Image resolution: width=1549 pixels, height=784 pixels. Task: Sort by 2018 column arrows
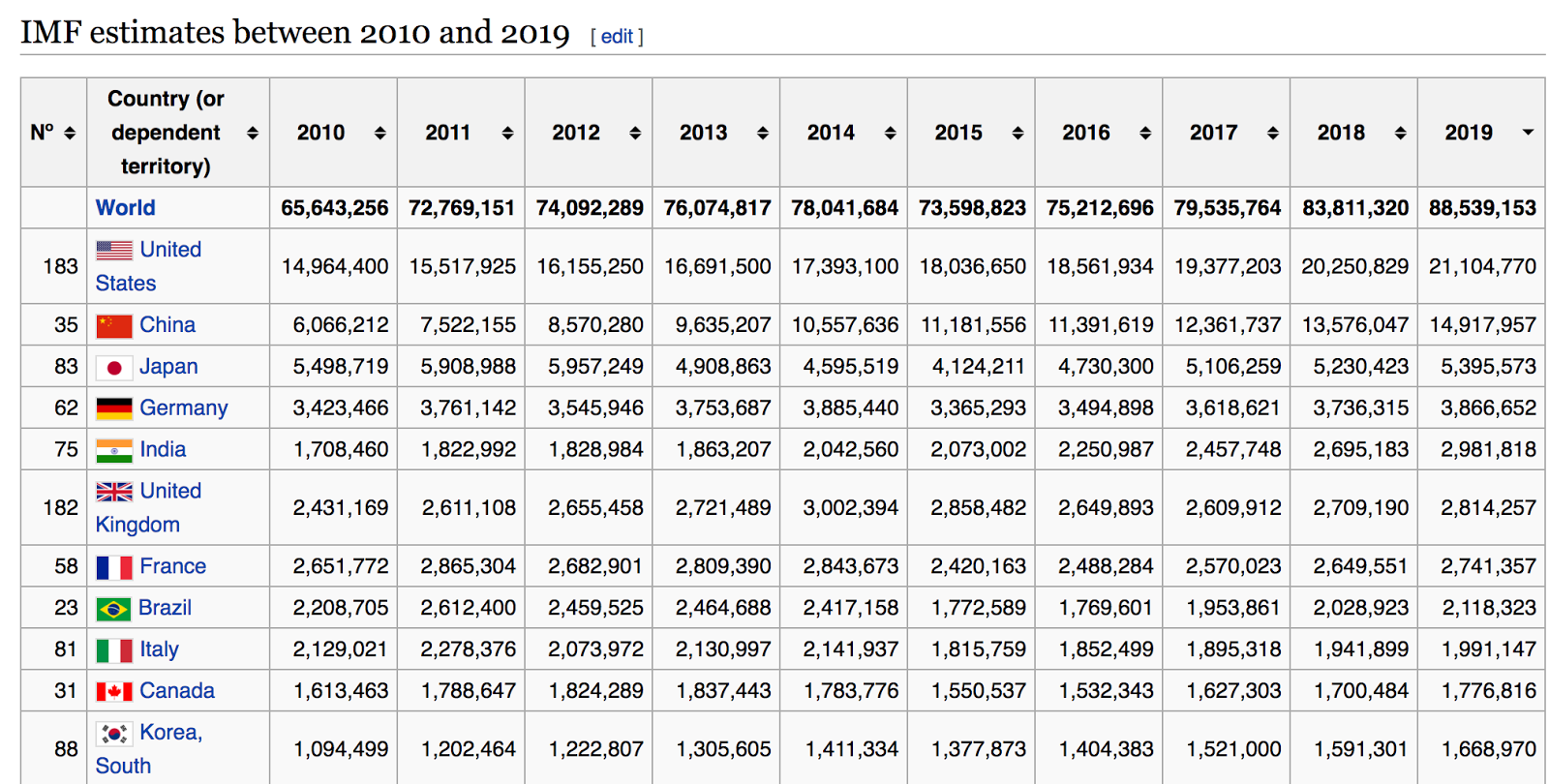click(1400, 133)
